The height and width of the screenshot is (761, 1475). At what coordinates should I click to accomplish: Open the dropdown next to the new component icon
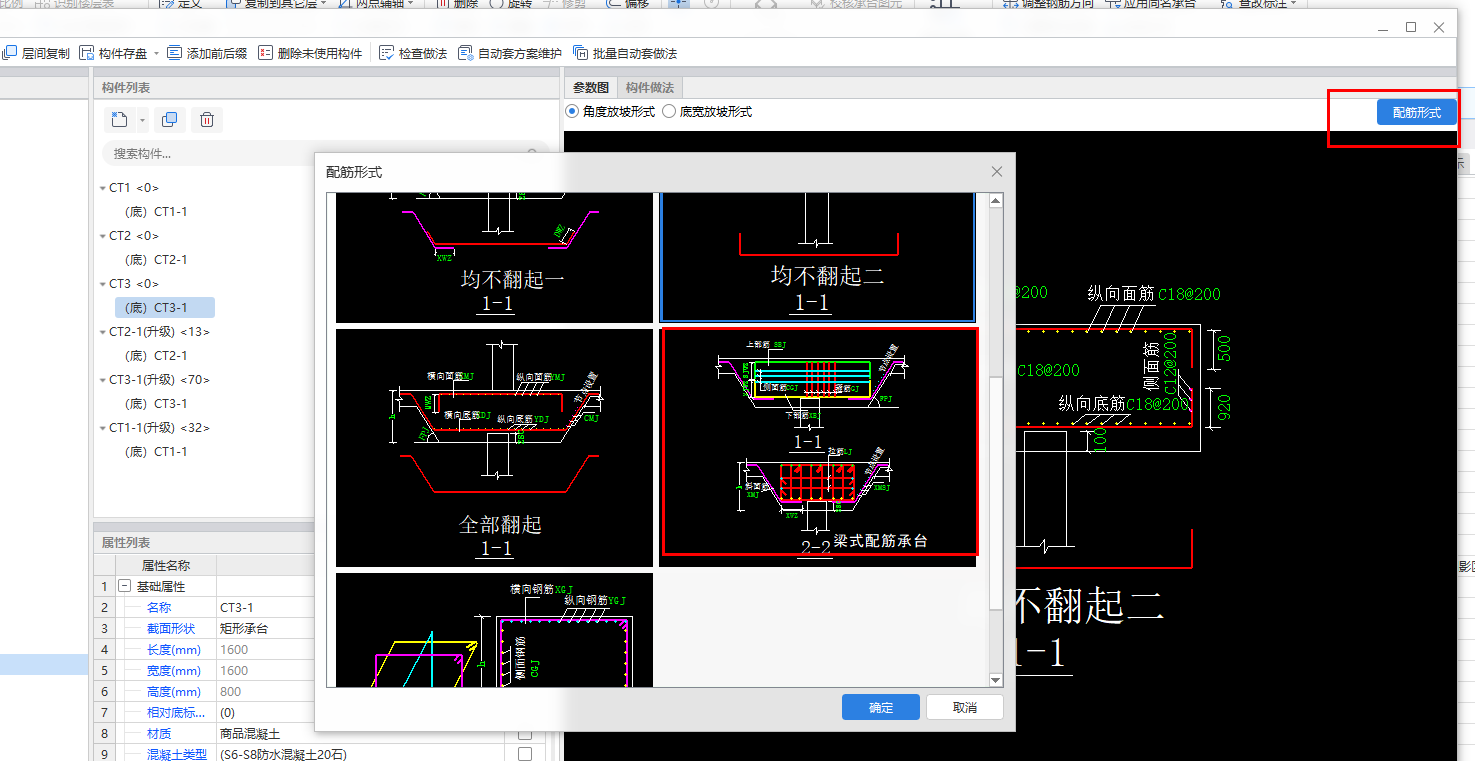[x=142, y=120]
